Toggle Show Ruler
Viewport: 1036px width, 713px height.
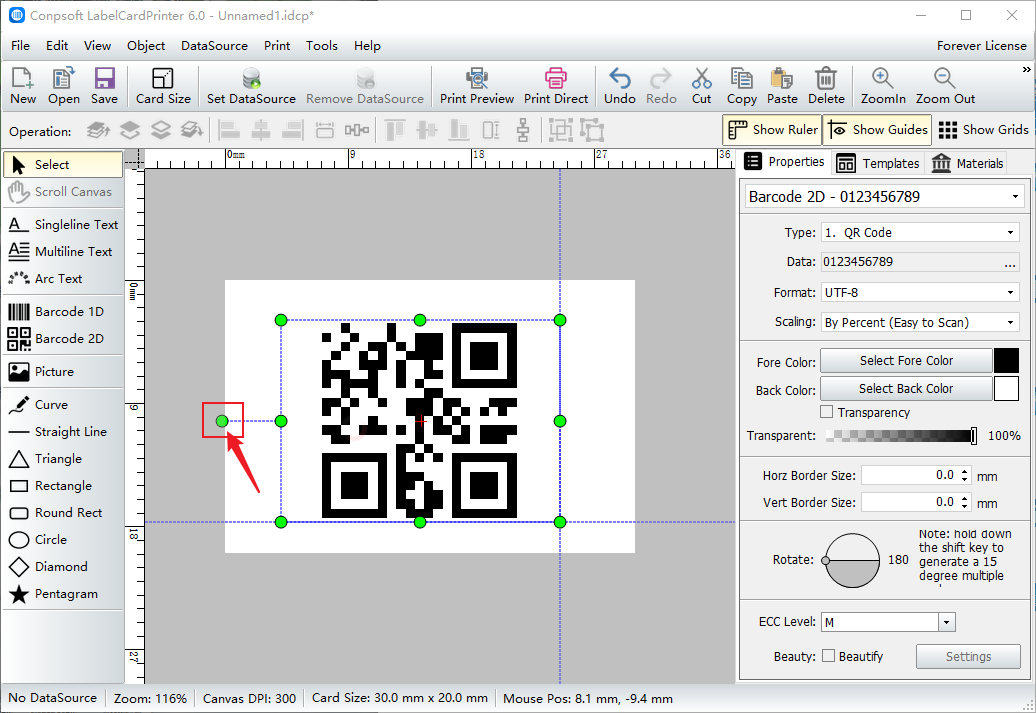[772, 130]
